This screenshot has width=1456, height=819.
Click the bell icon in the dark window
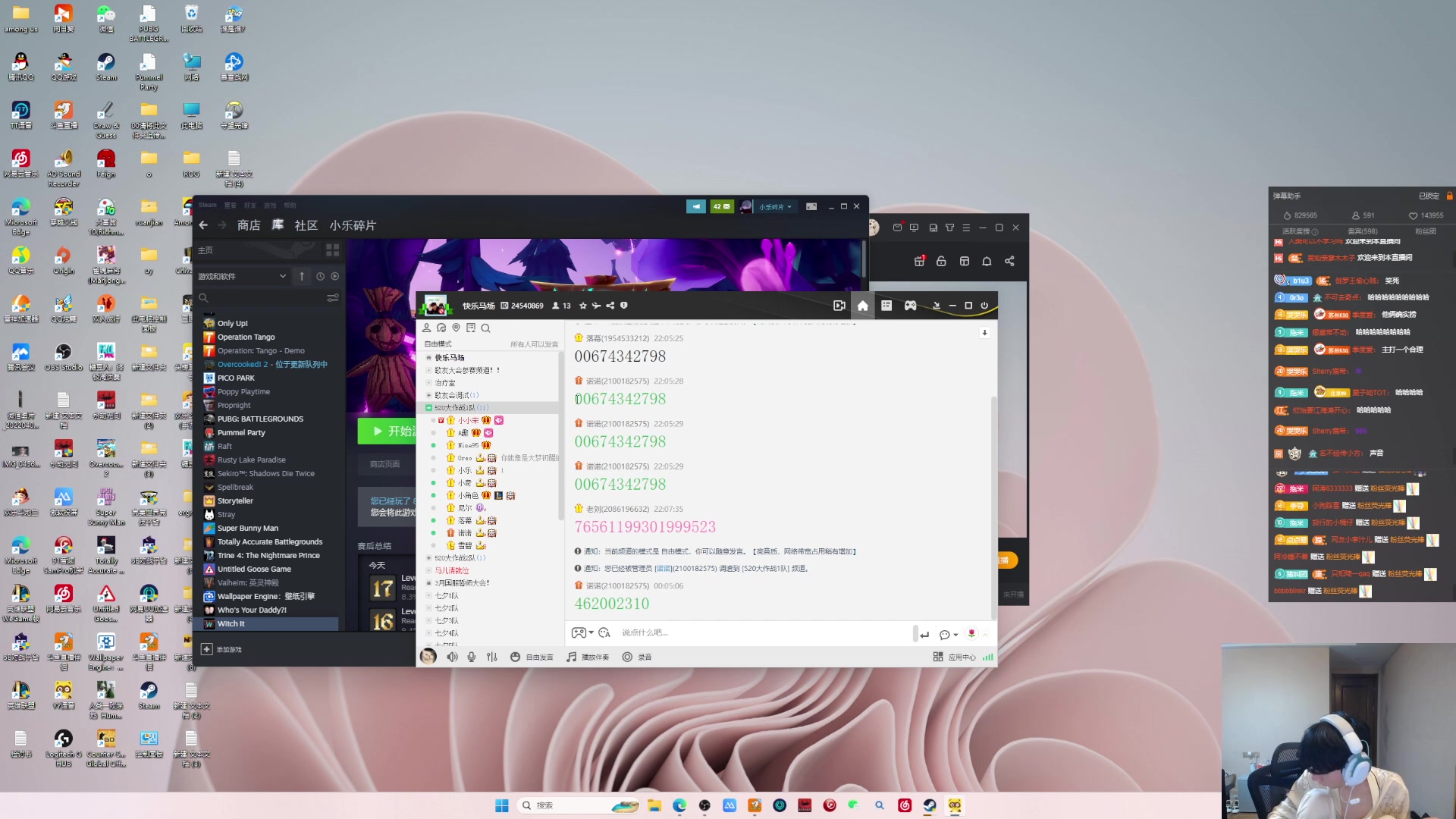pos(987,261)
